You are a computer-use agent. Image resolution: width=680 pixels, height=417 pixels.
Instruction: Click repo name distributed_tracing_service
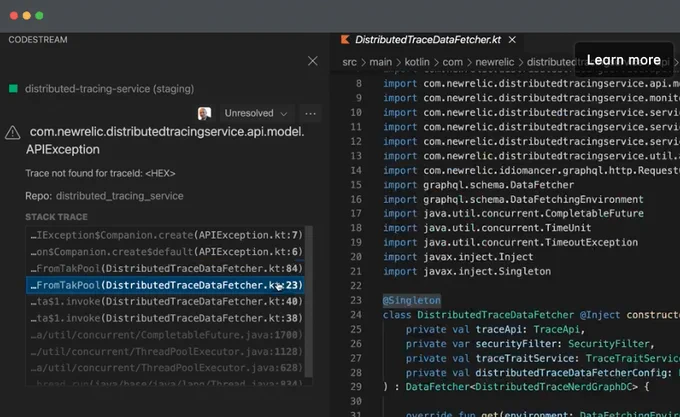tap(119, 196)
